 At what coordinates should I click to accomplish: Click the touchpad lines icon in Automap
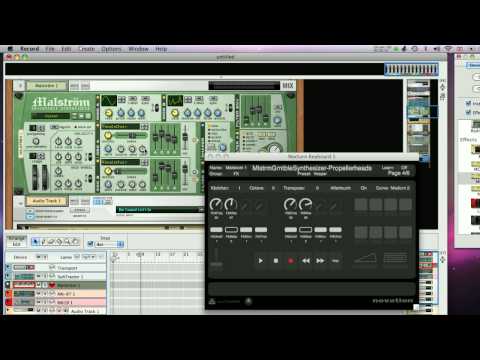395,258
